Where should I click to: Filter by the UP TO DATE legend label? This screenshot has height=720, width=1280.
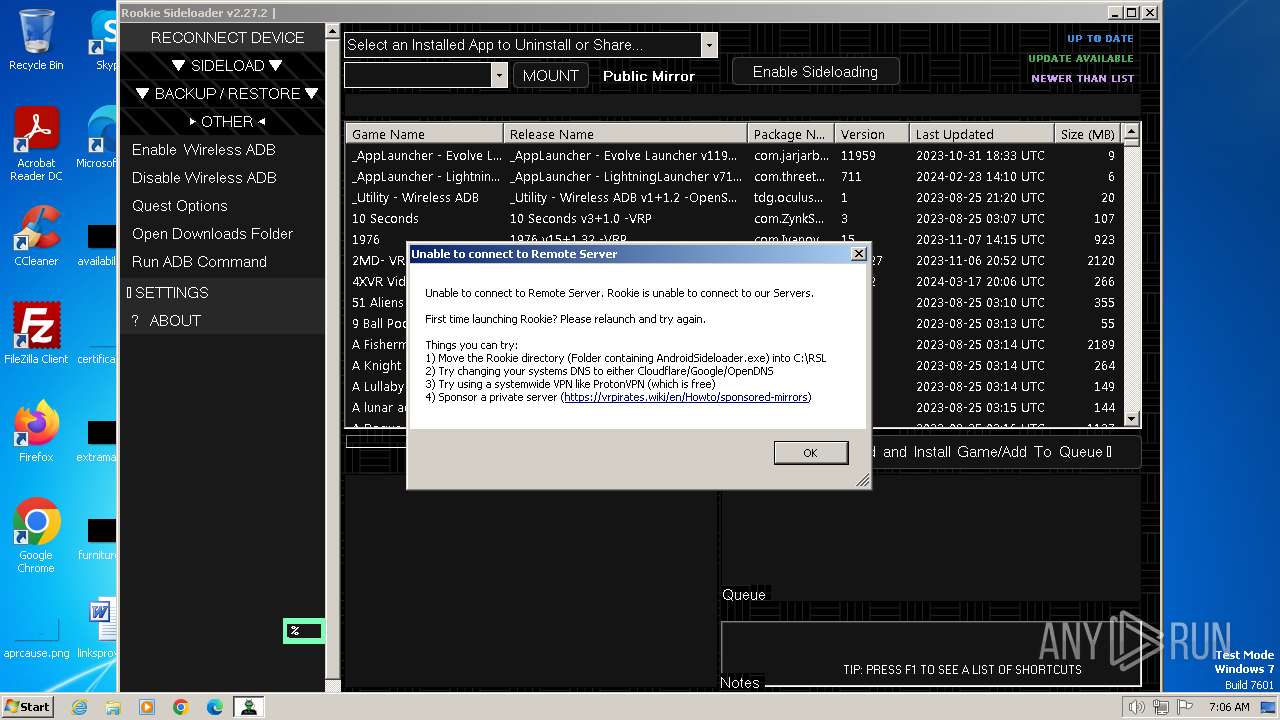1100,39
